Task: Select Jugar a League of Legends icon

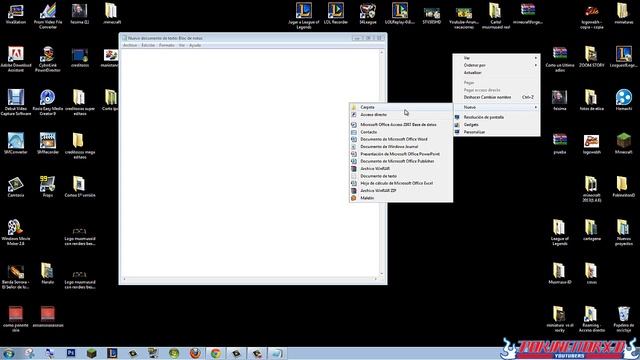Action: point(304,16)
